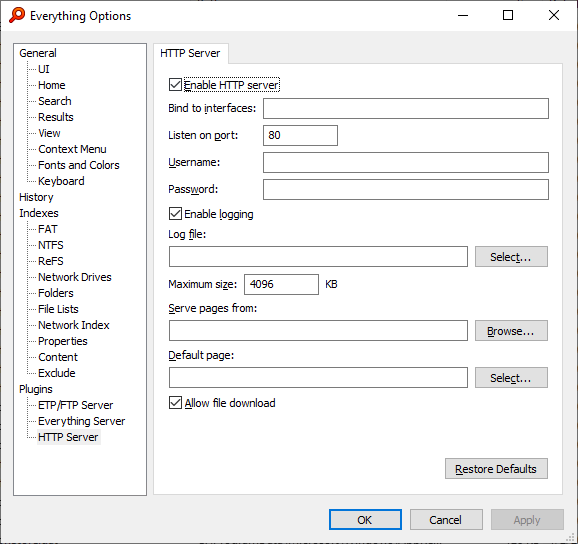Open the Everything Server plugin settings

[81, 421]
